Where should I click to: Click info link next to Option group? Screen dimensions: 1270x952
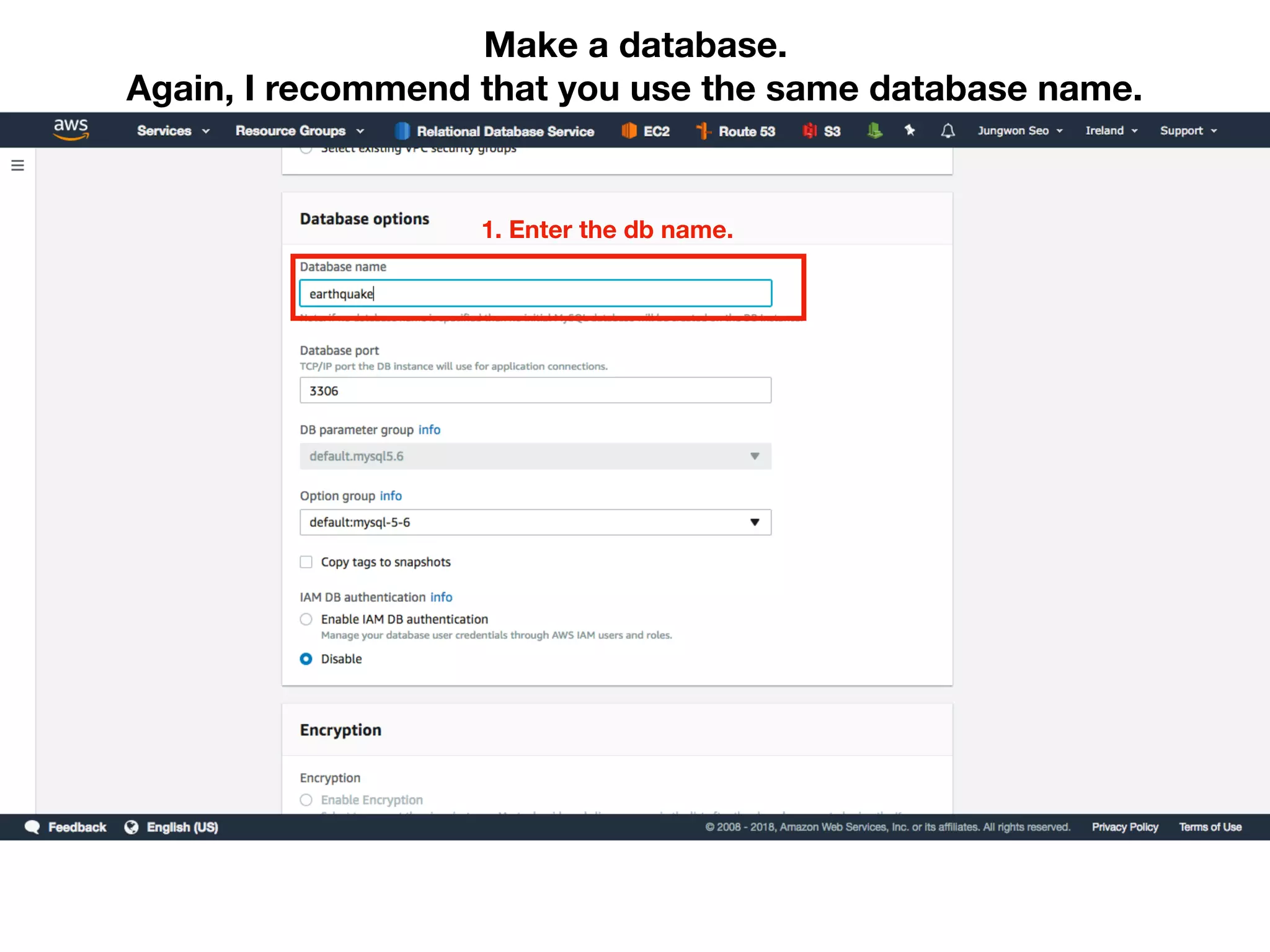[x=391, y=496]
